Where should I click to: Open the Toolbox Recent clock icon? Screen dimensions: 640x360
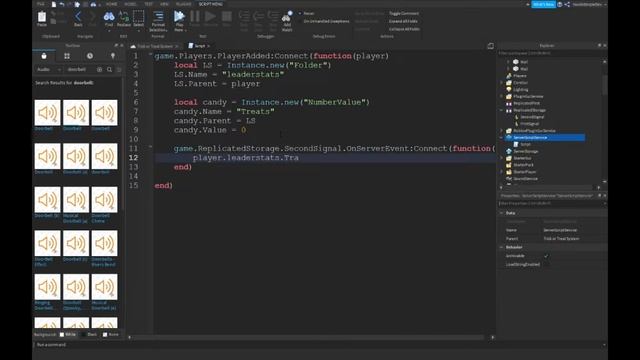tap(90, 56)
